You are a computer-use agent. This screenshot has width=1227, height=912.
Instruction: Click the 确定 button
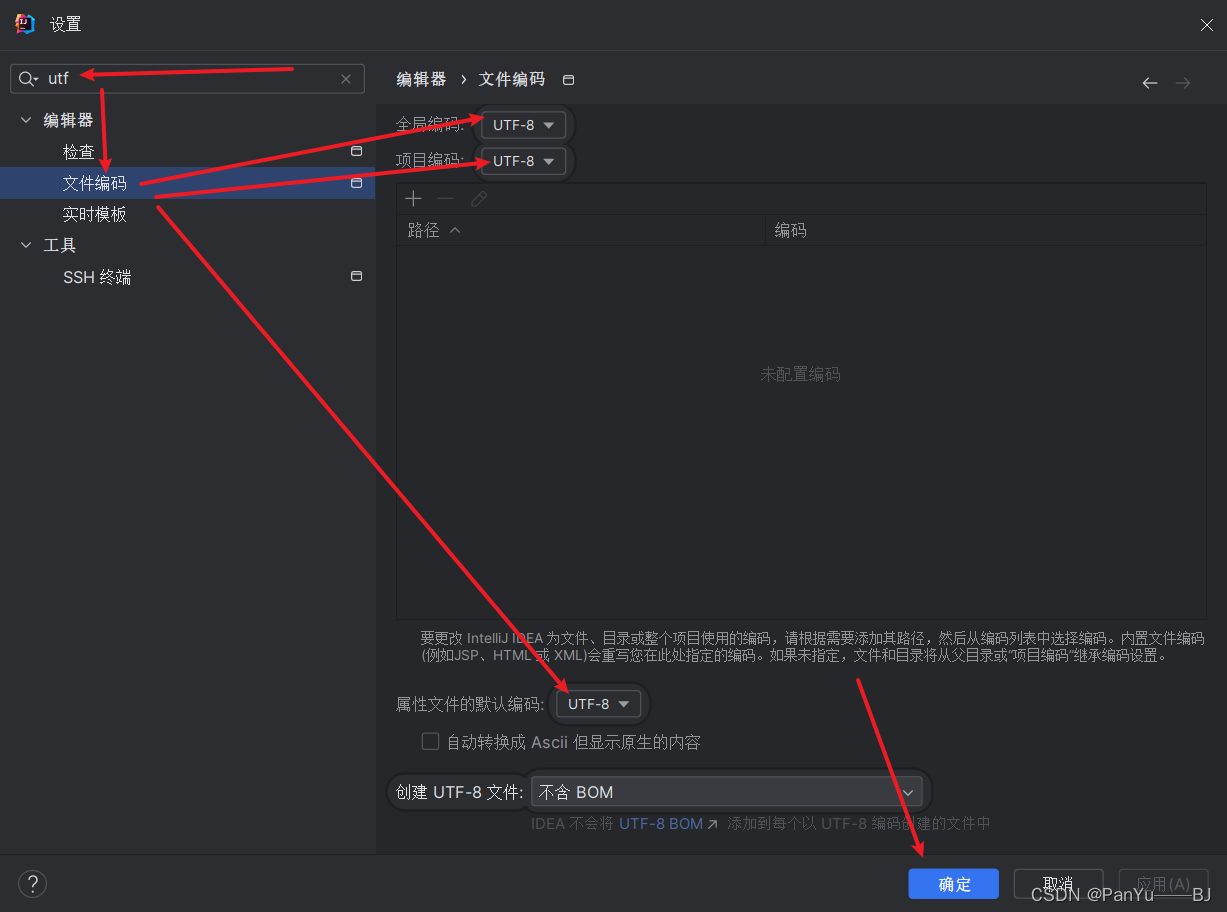954,884
